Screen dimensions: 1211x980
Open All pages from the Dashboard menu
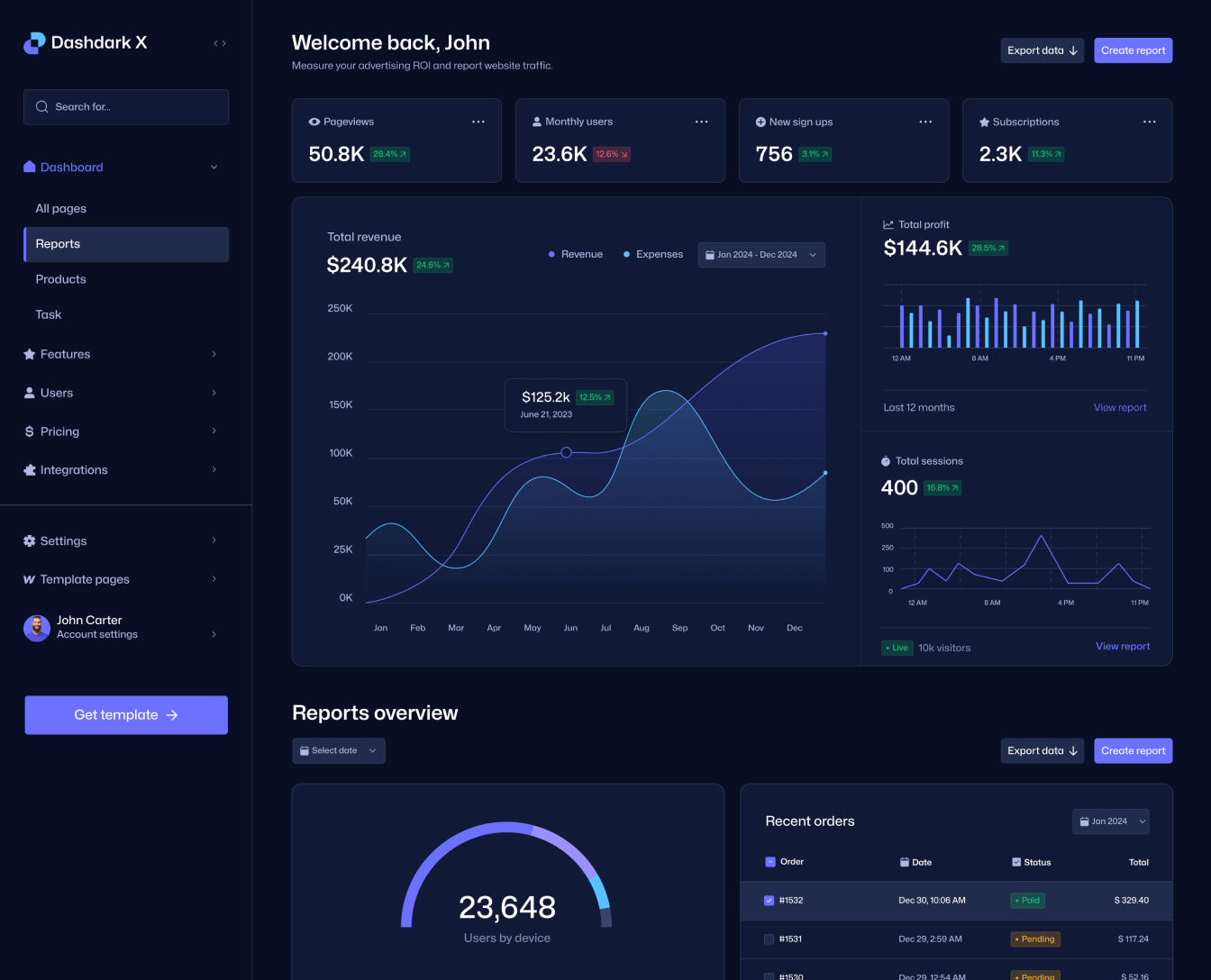(60, 208)
